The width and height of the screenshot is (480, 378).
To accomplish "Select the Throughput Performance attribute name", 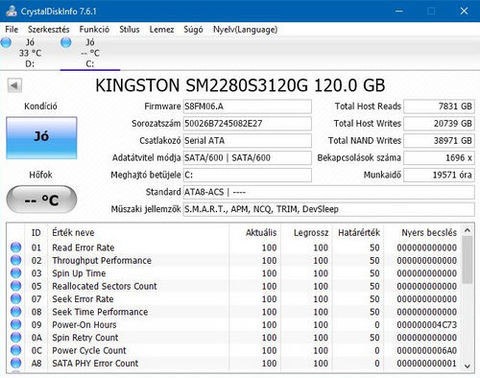I will pyautogui.click(x=102, y=261).
